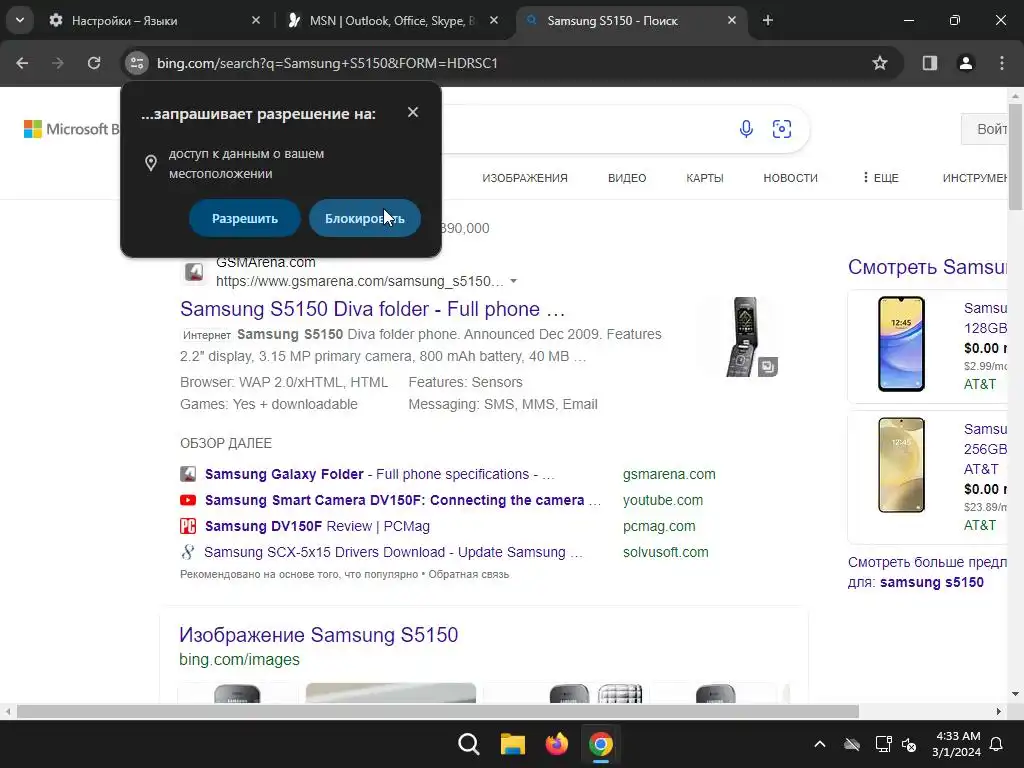Open Изображение Samsung S5150 heading
1024x768 pixels.
click(319, 635)
